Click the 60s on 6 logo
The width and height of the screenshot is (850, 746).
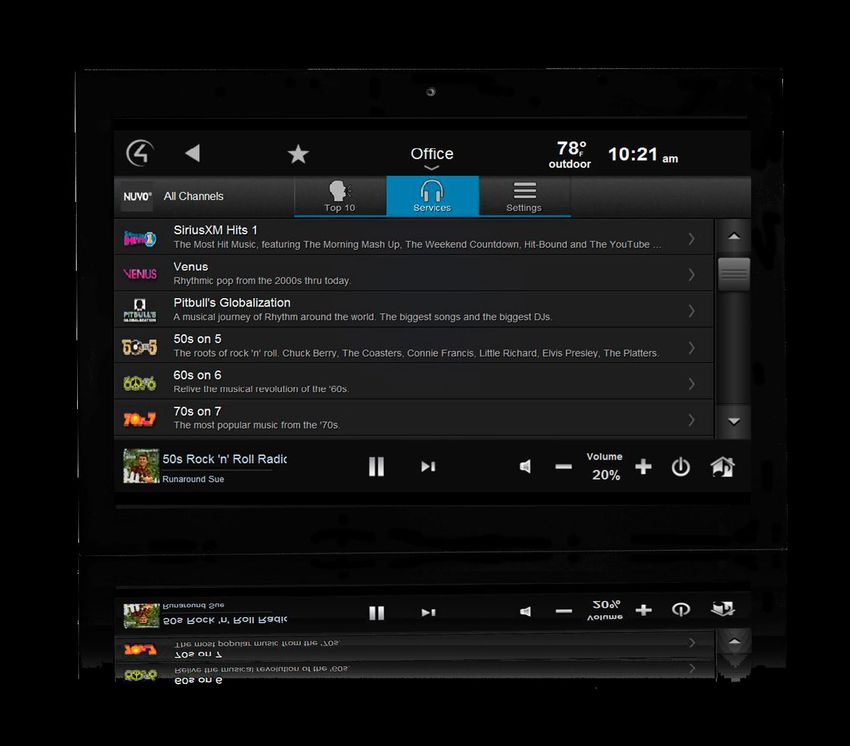point(140,383)
